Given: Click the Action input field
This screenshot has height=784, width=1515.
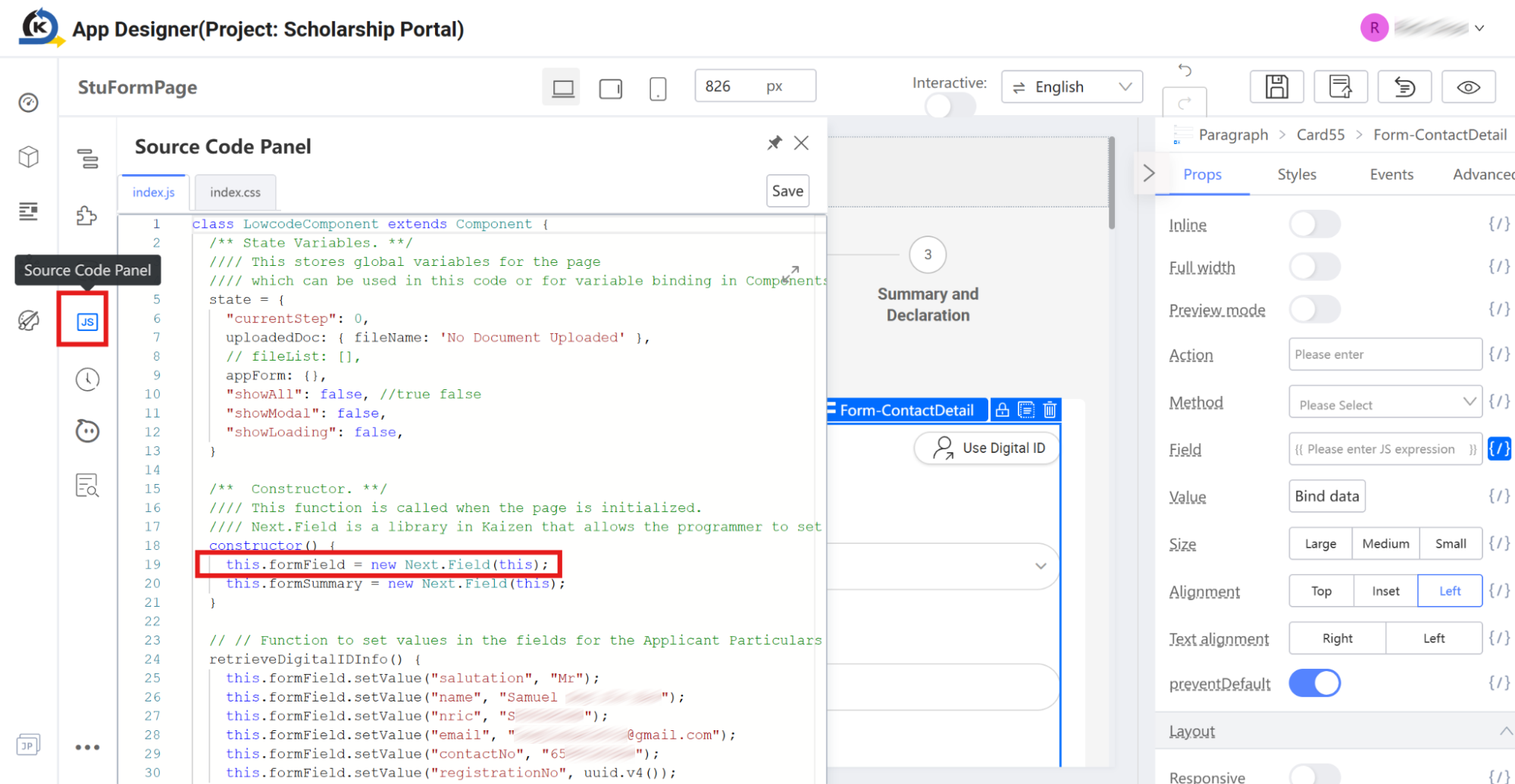Looking at the screenshot, I should coord(1385,355).
